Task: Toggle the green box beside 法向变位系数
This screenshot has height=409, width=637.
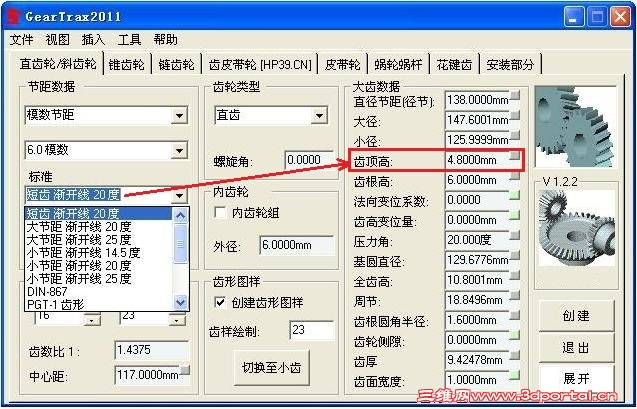Action: tap(515, 195)
